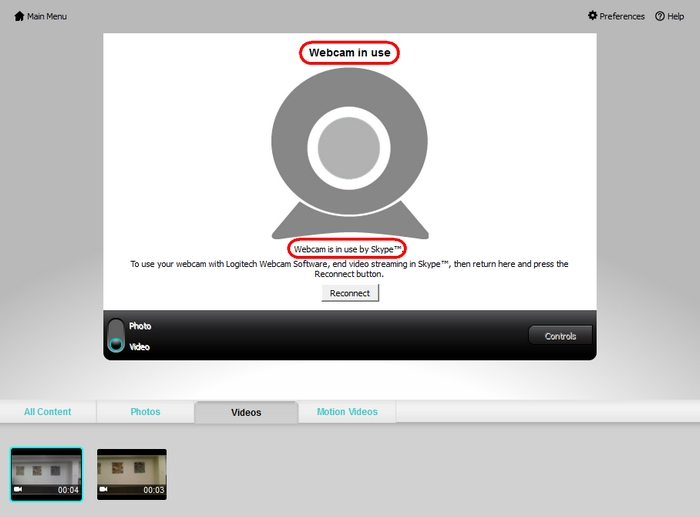Click the Preferences gear icon

tap(592, 16)
